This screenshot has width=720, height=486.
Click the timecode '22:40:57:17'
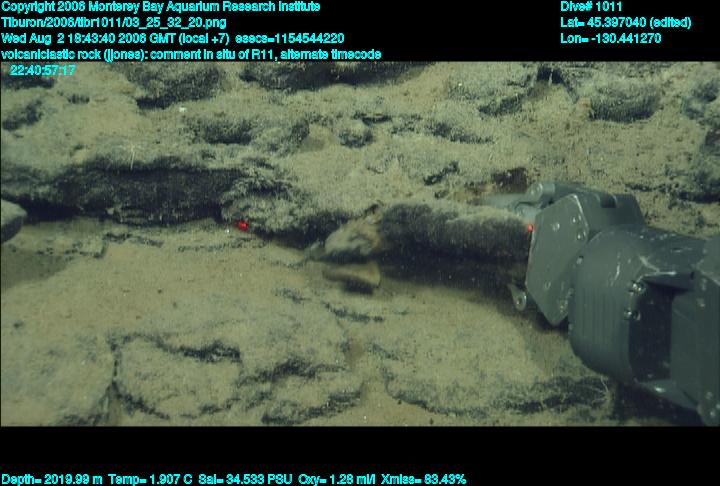click(42, 70)
